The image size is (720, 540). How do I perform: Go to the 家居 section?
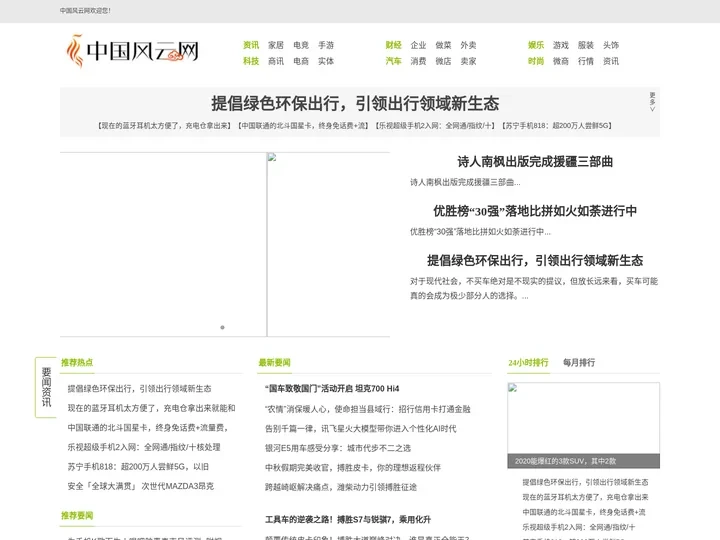[276, 45]
